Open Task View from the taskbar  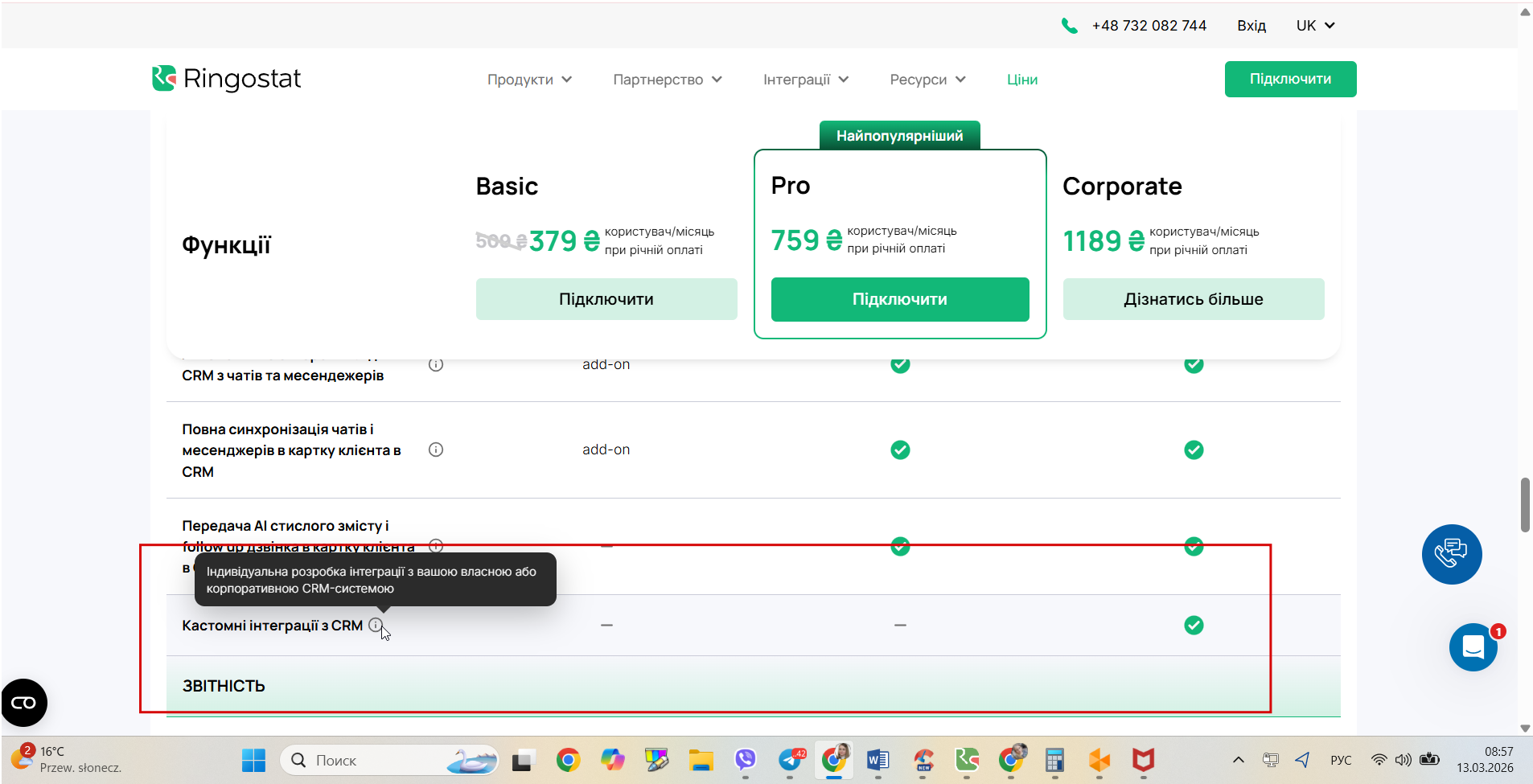pos(524,760)
